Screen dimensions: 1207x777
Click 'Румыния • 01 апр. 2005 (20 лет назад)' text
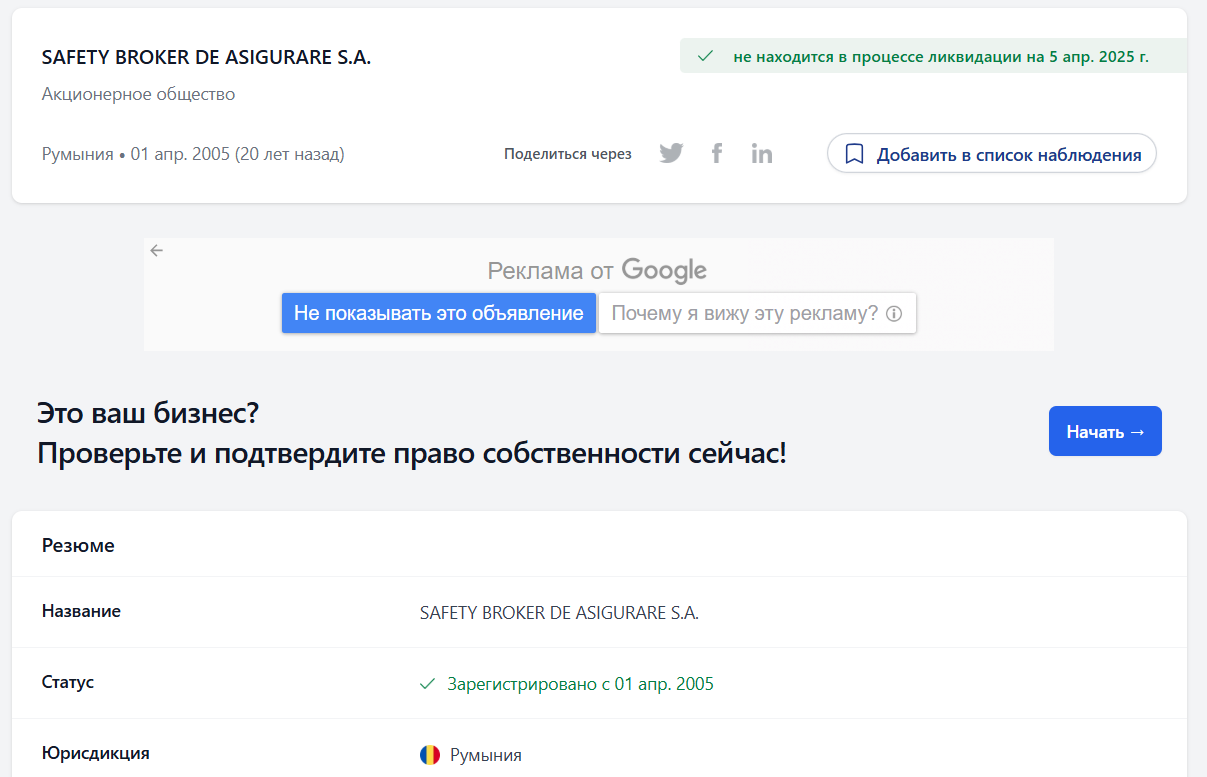point(193,154)
